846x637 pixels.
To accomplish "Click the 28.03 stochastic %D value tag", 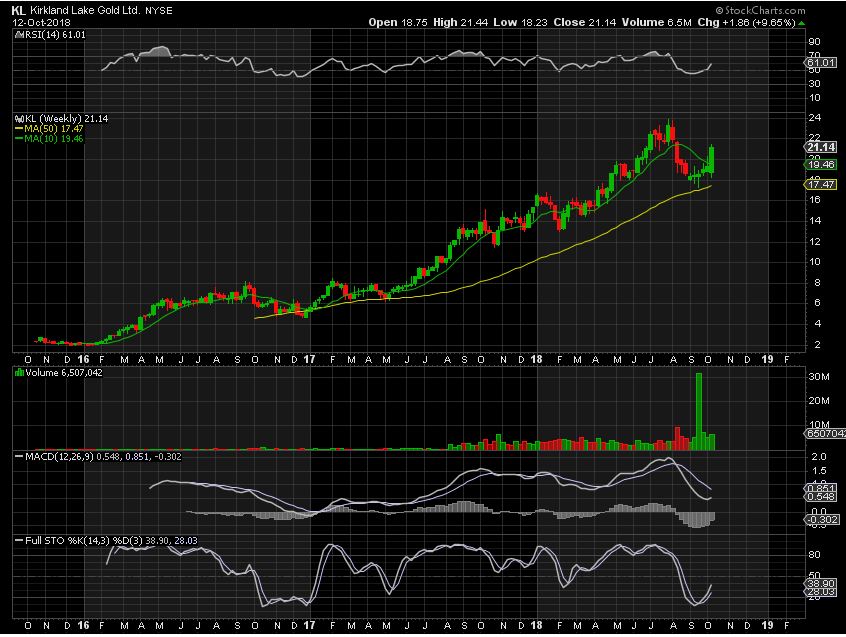I will coord(821,592).
